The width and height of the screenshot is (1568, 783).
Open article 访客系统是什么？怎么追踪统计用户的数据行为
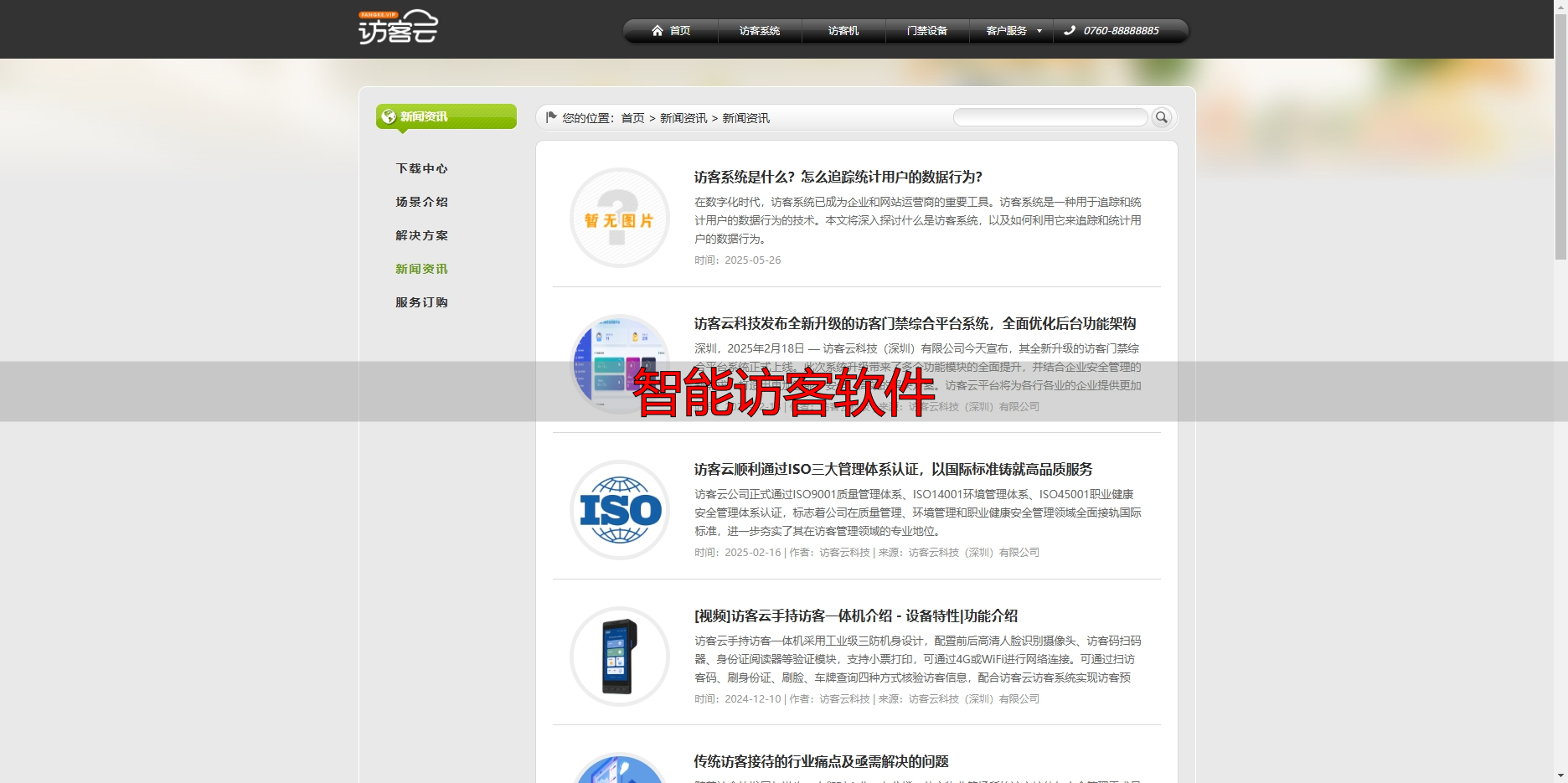tap(838, 177)
